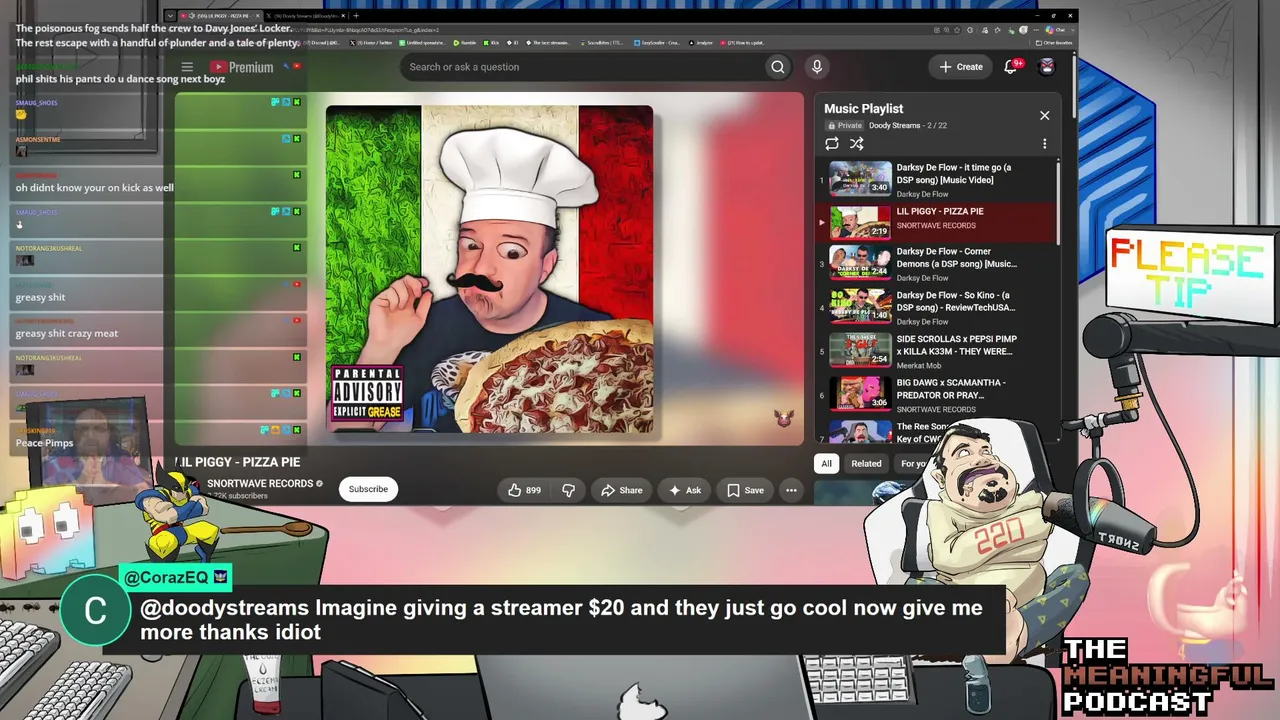Subscribe to SNORTWAVE RECORDS

point(368,489)
